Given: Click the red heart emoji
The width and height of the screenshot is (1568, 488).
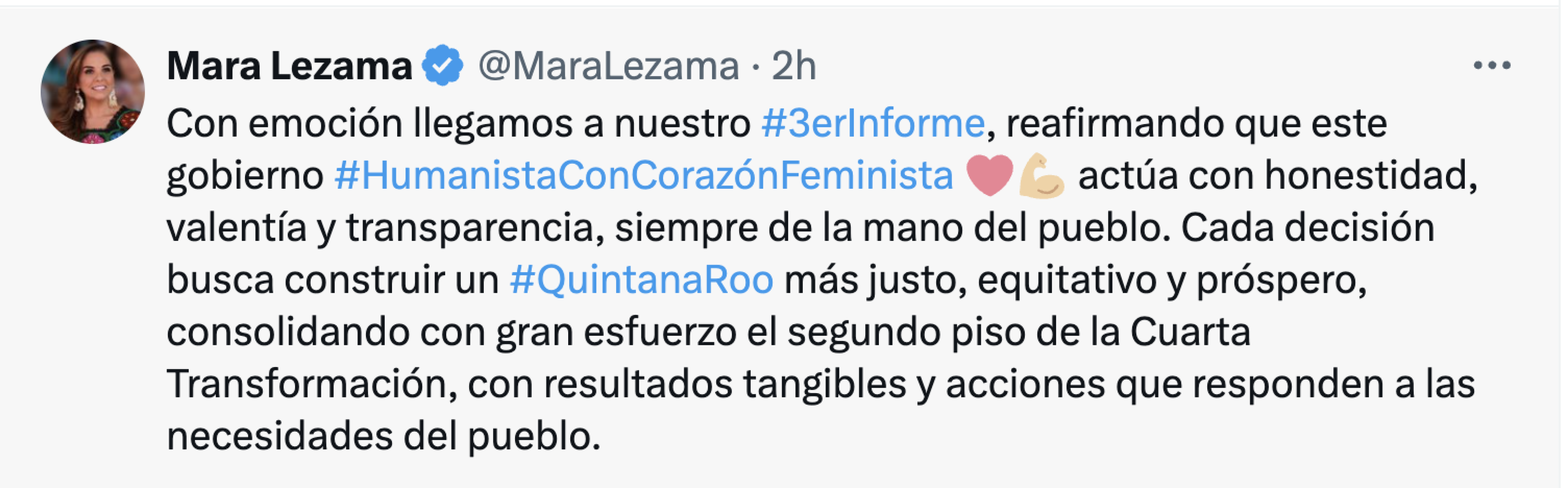Looking at the screenshot, I should [989, 175].
